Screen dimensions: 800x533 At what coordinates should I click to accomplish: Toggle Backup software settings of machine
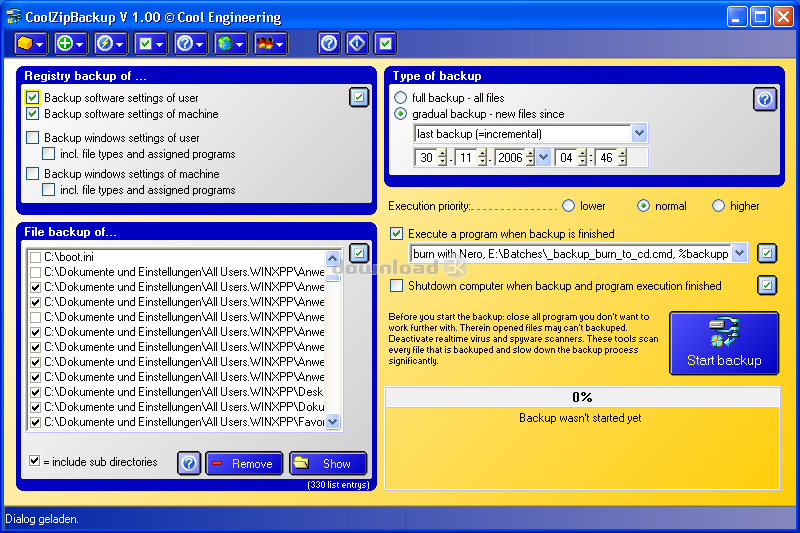point(33,113)
